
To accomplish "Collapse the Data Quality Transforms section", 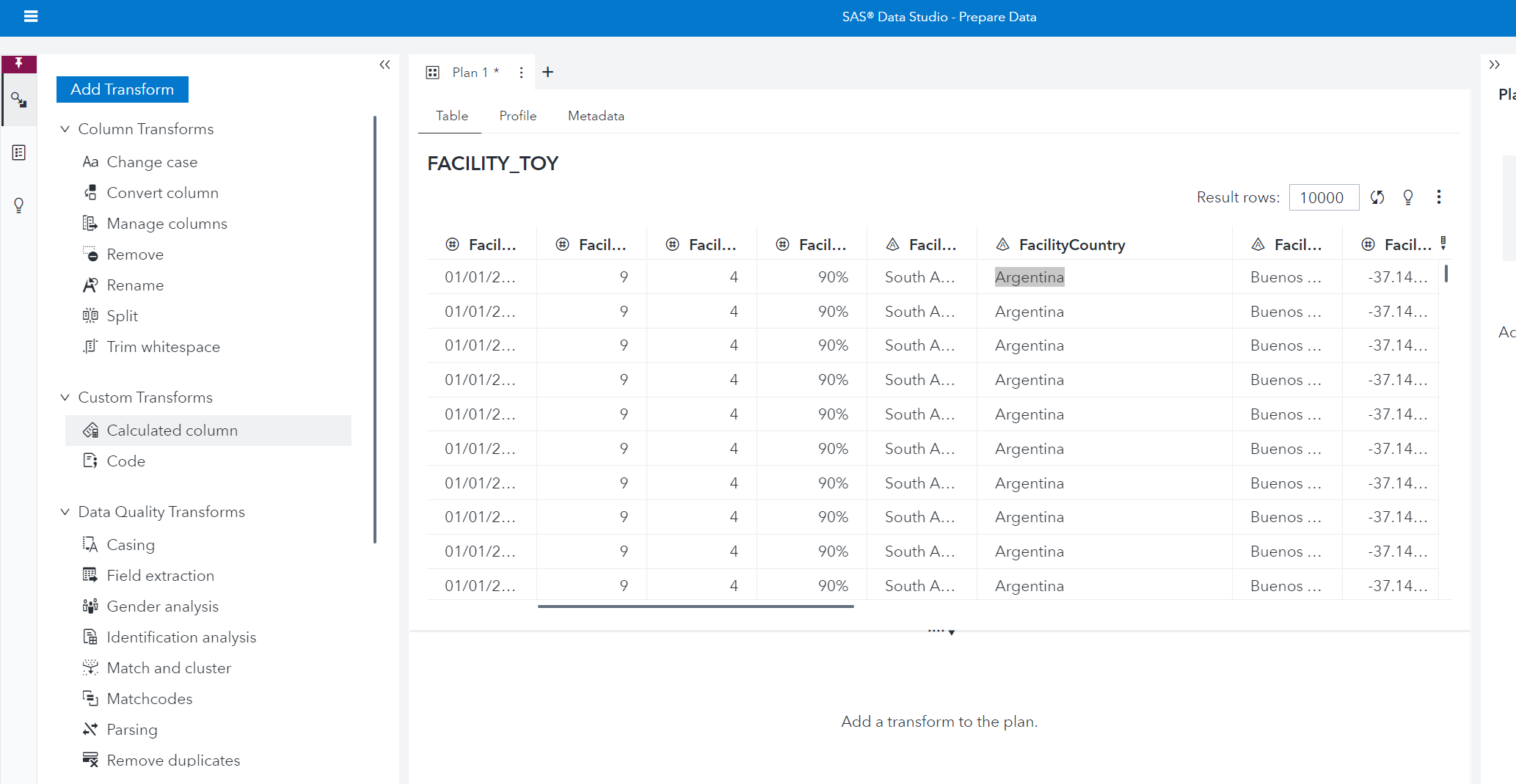I will [x=65, y=512].
